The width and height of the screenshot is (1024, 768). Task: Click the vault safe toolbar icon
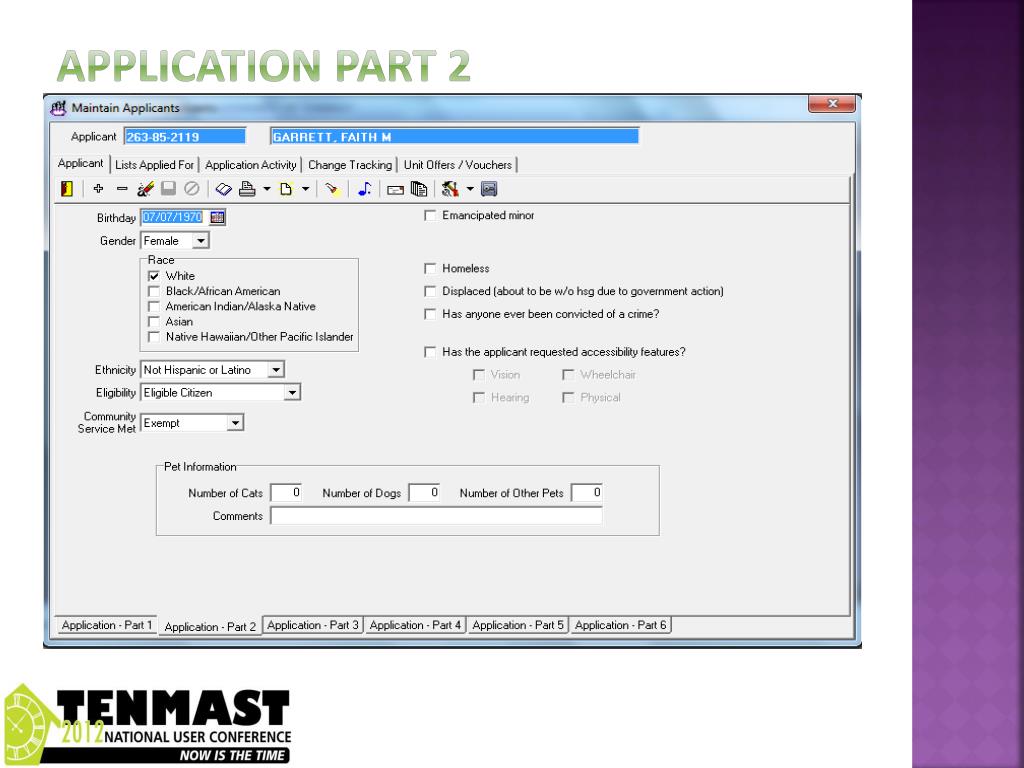(489, 189)
